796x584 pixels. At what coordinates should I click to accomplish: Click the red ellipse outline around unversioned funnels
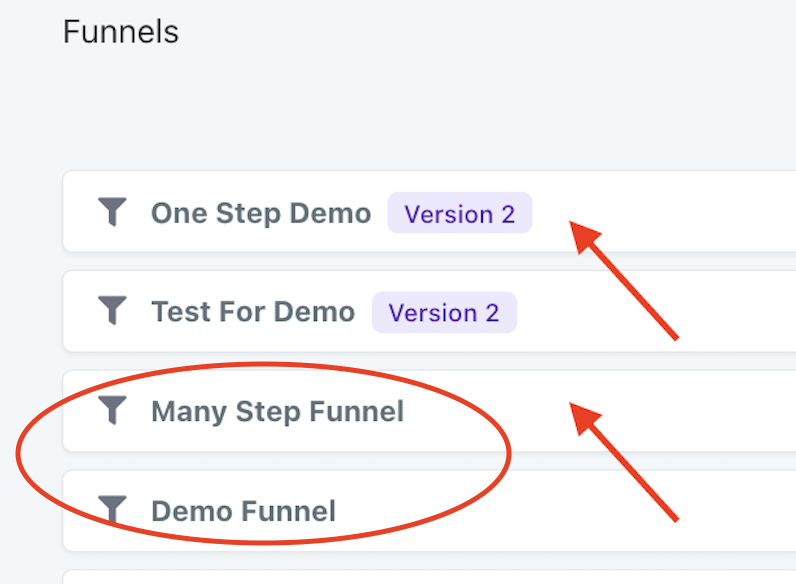click(509, 455)
